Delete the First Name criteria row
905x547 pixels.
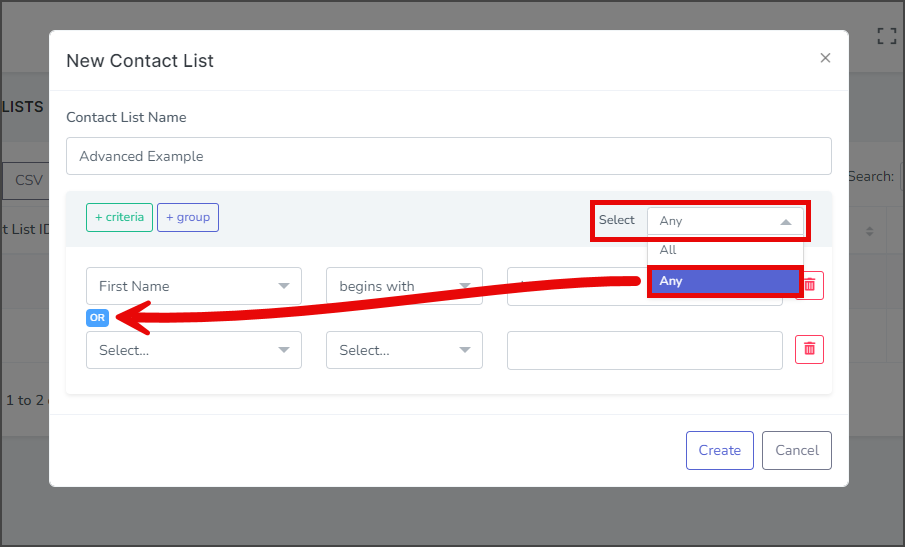(810, 285)
